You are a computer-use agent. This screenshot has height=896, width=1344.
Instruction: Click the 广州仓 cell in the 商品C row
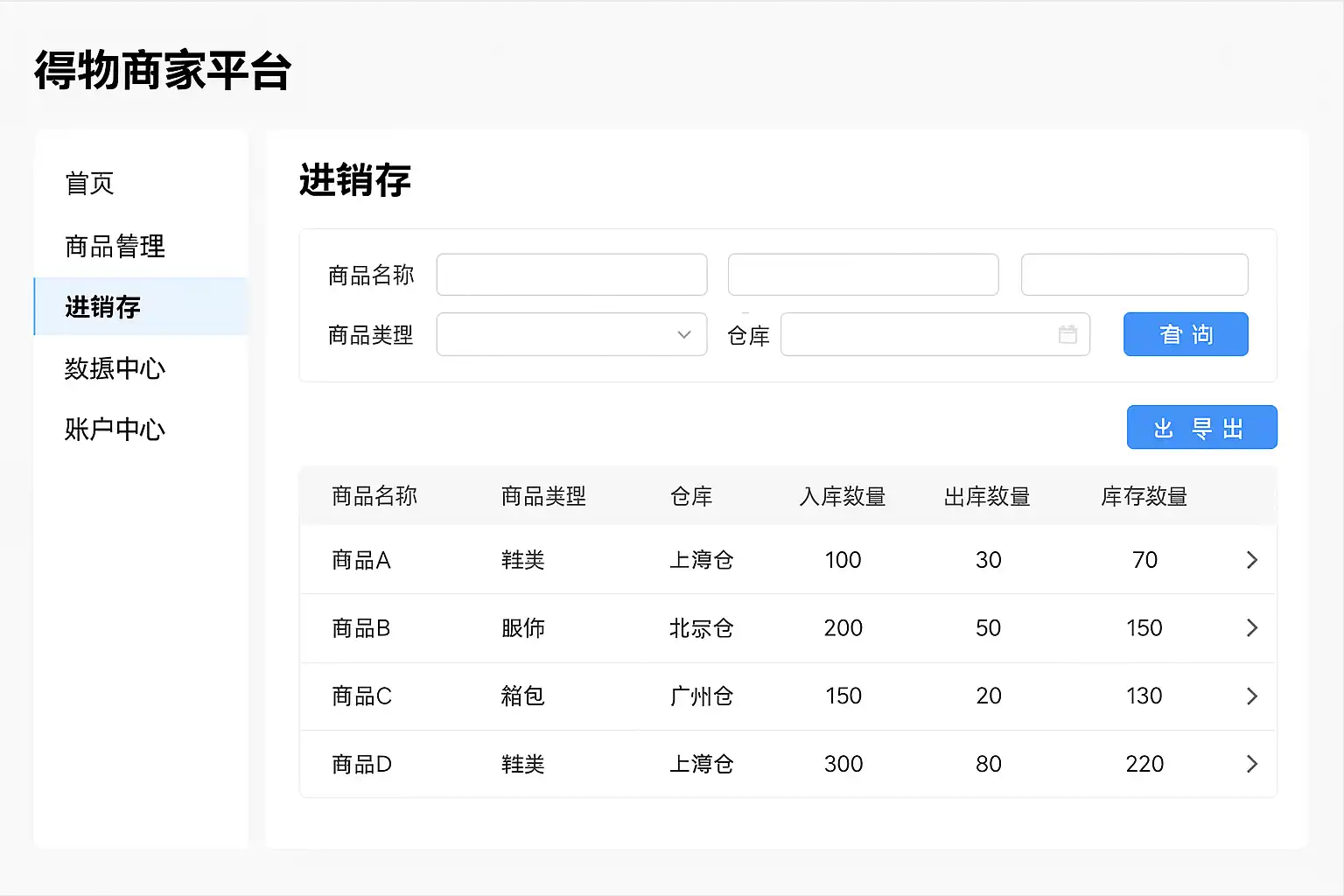click(702, 696)
